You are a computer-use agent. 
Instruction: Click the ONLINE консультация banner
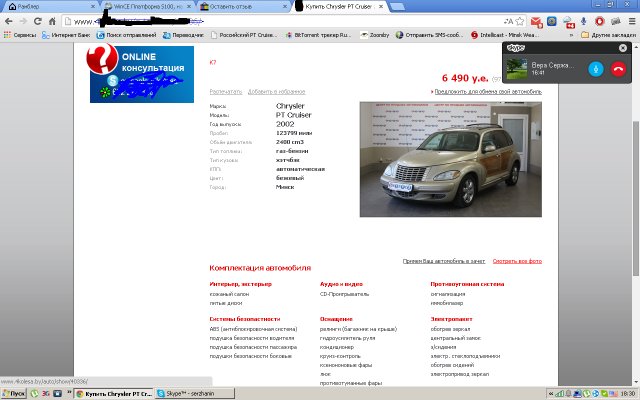[x=142, y=73]
